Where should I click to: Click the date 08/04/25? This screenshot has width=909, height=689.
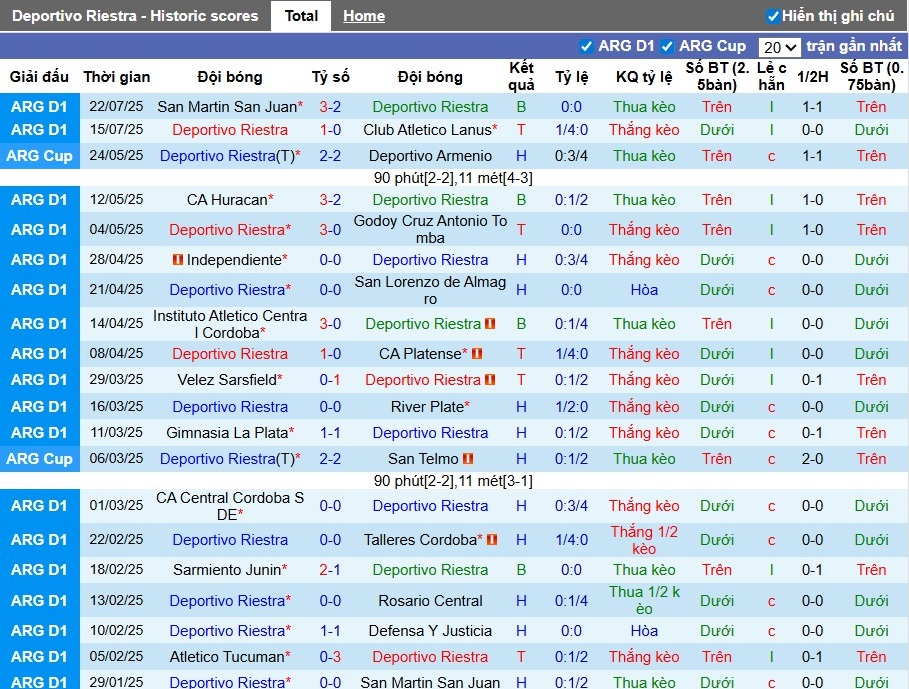(x=117, y=353)
